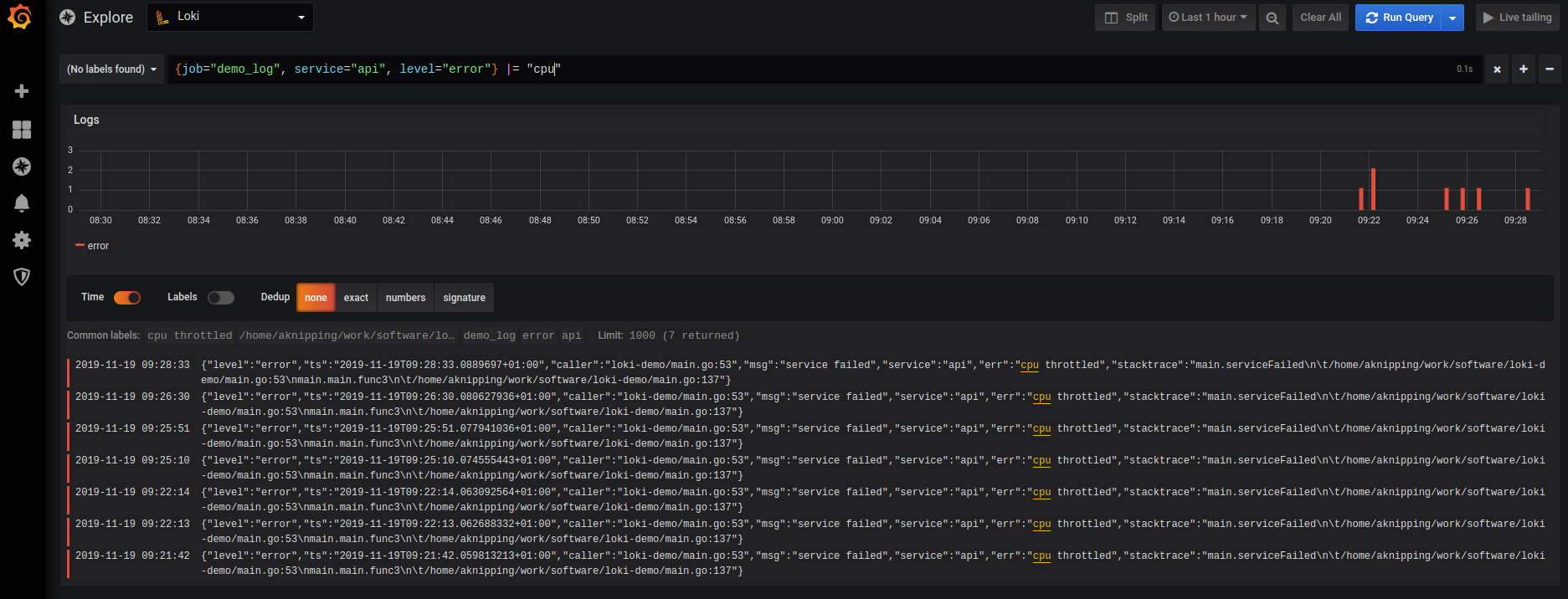Open the Explore compass icon in sidebar
The height and width of the screenshot is (599, 1568).
[22, 166]
